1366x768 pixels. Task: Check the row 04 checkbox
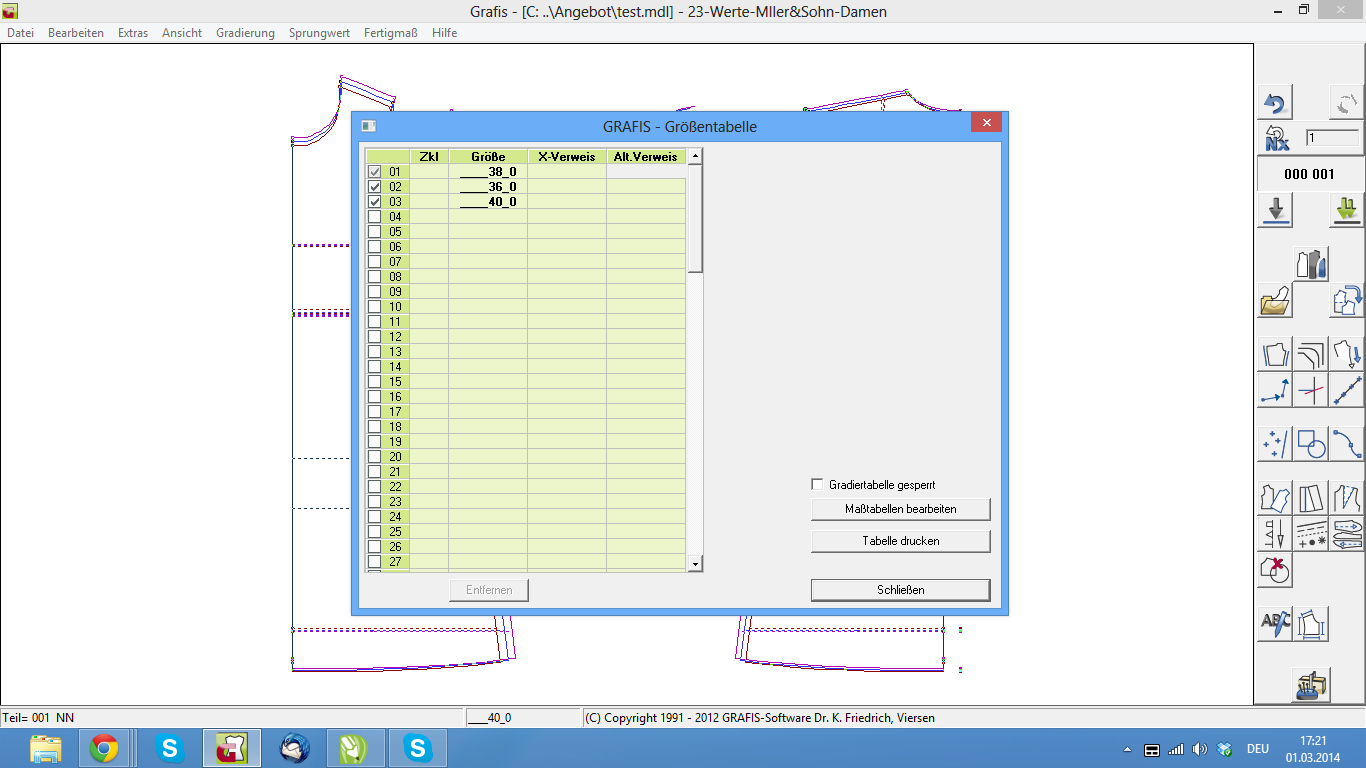(375, 217)
